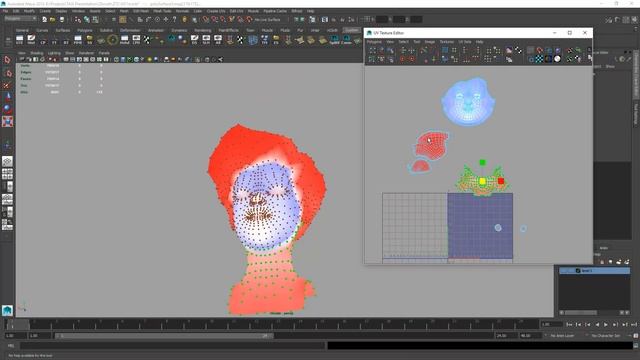Select the arrow Select tool in toolbox
Viewport: 640px width, 360px height.
pos(7,60)
